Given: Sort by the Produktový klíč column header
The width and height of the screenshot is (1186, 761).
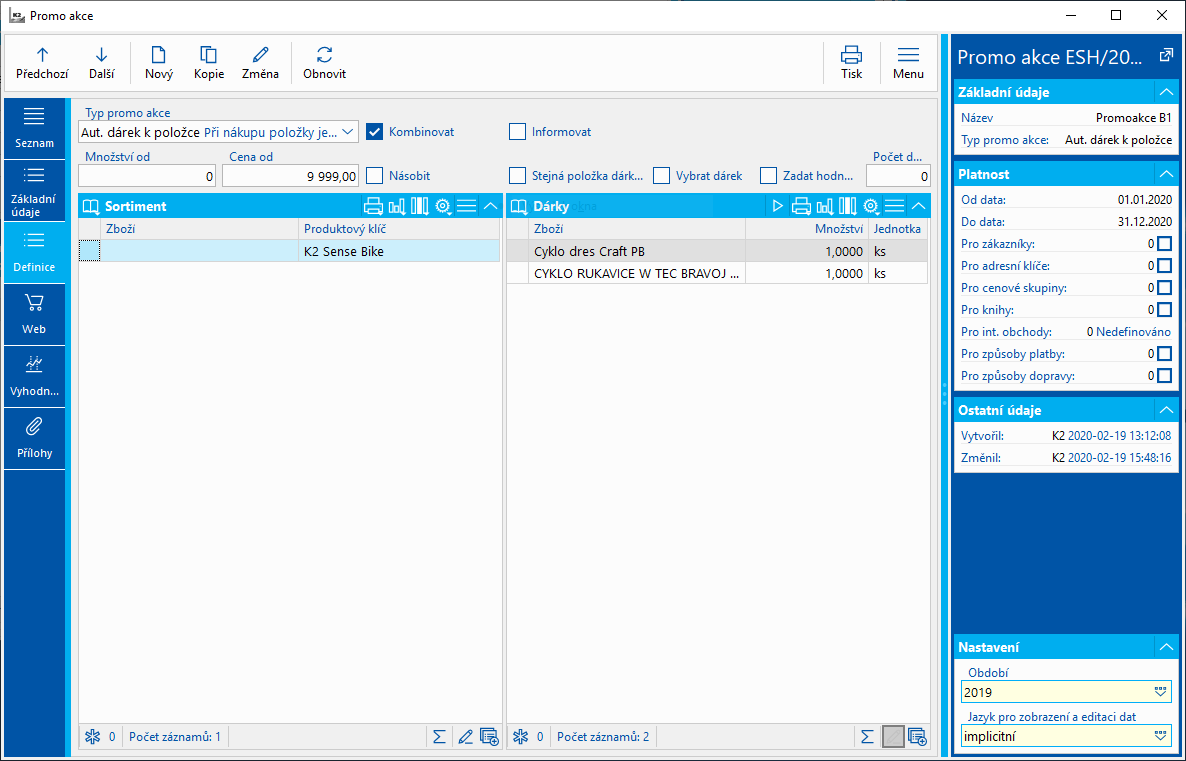Looking at the screenshot, I should (x=399, y=228).
